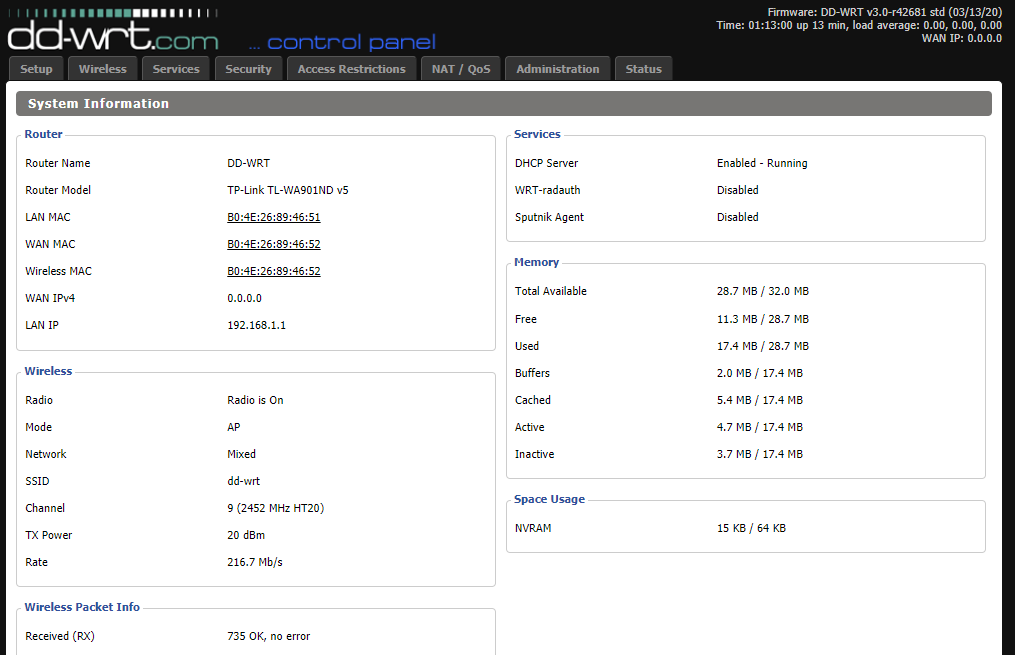Click the Time and load average header line

pyautogui.click(x=859, y=25)
